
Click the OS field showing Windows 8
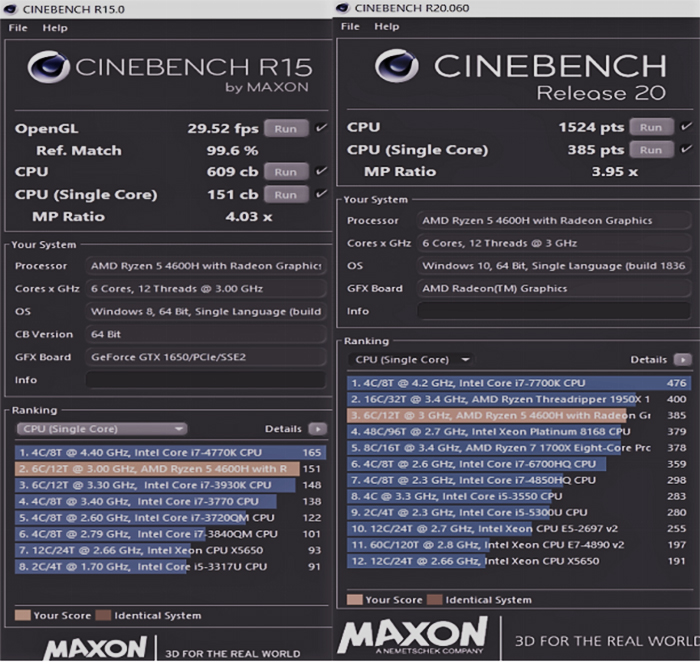coord(206,311)
